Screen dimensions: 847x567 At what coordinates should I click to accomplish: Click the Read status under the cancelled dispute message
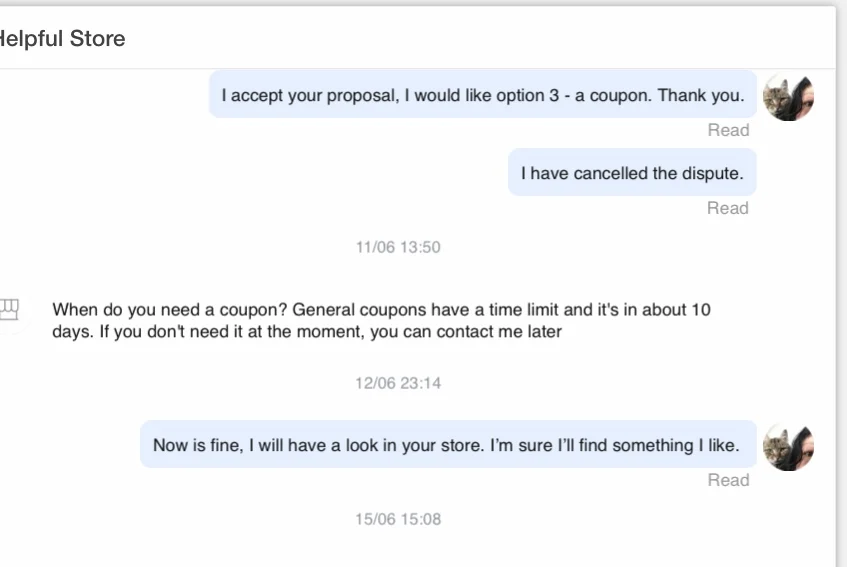coord(728,208)
